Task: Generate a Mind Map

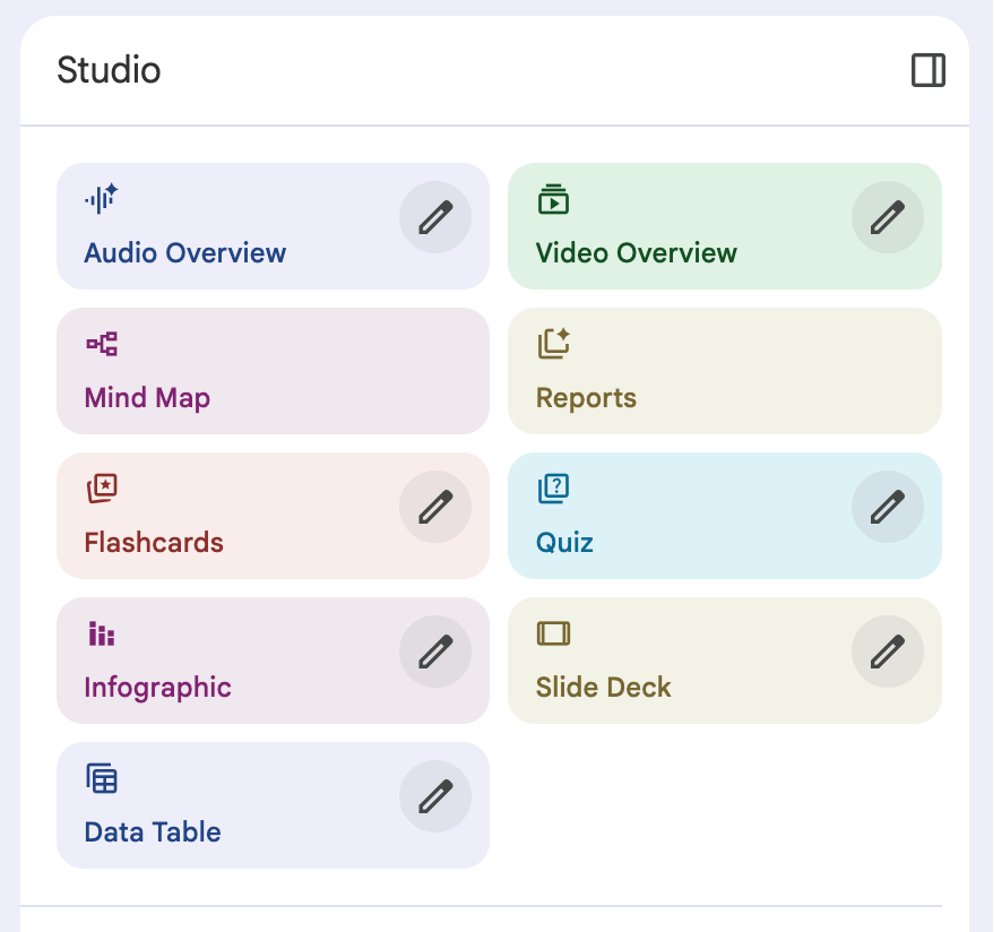Action: pos(272,371)
